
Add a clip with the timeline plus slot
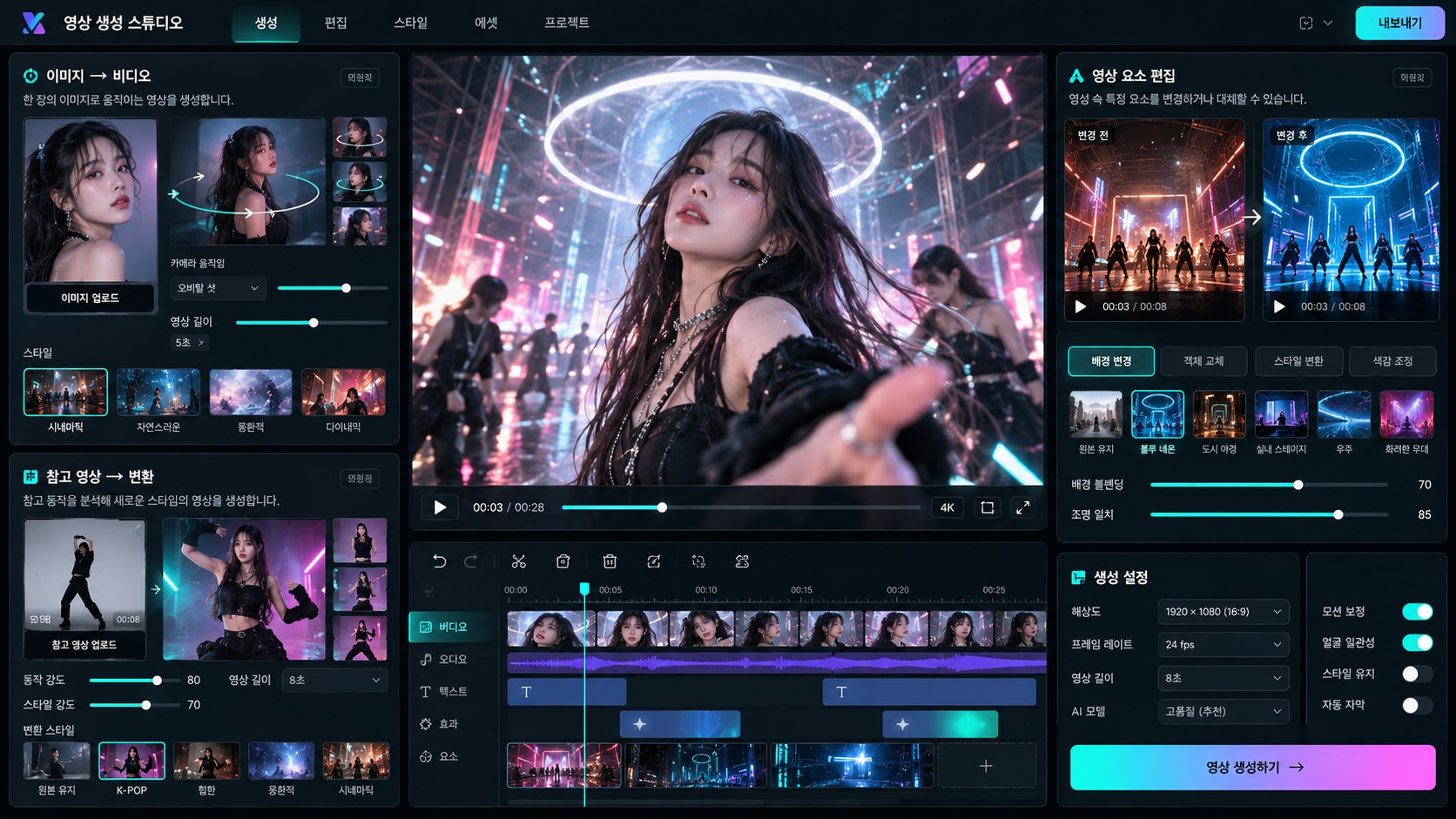(986, 766)
